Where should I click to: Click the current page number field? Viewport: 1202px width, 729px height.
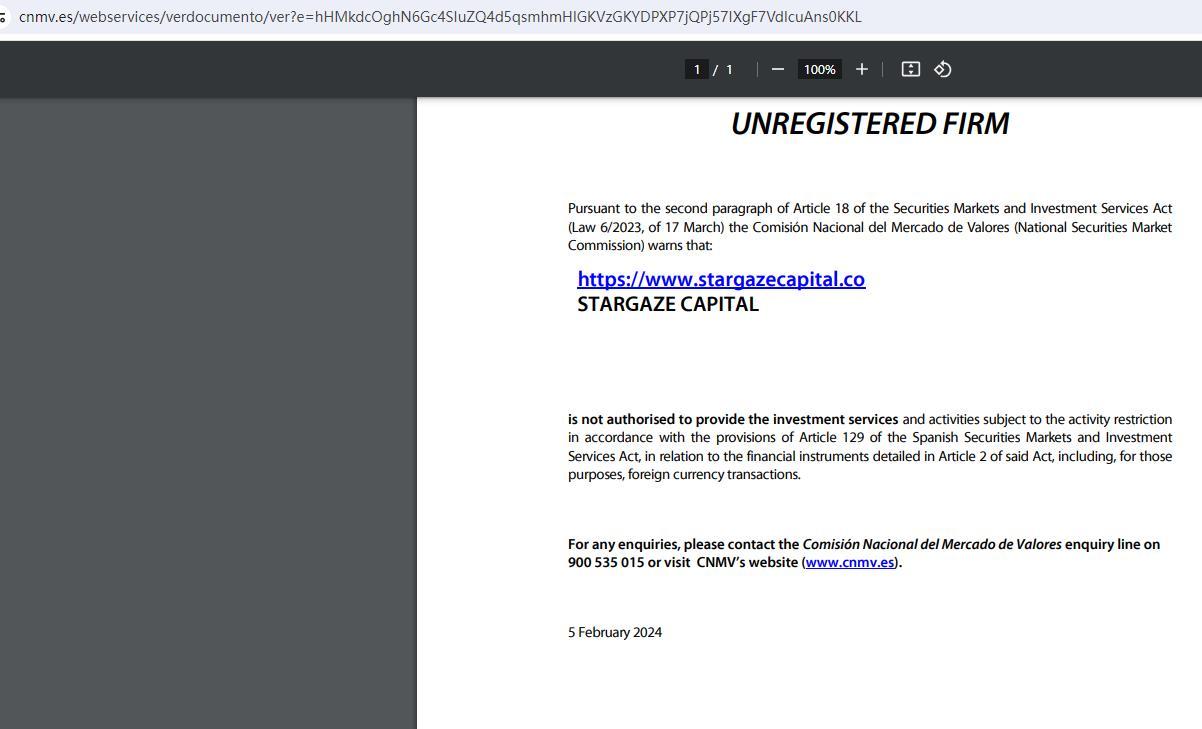[x=696, y=69]
